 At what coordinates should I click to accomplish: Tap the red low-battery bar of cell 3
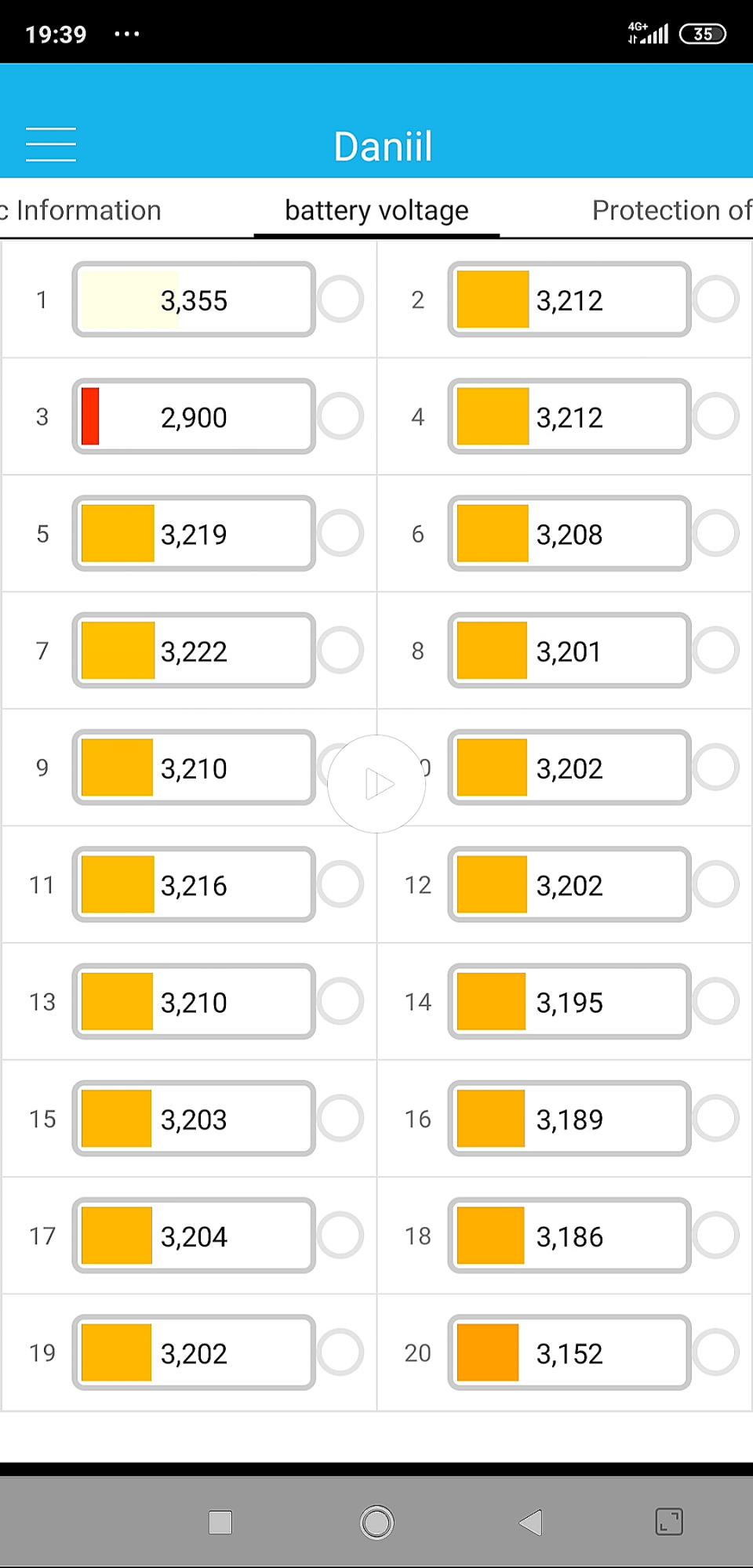tap(90, 416)
